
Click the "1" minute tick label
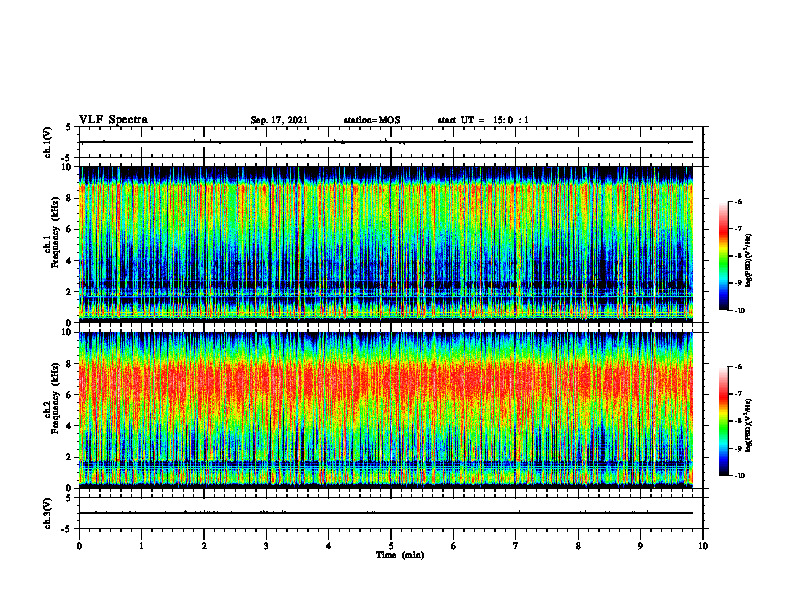coord(141,546)
